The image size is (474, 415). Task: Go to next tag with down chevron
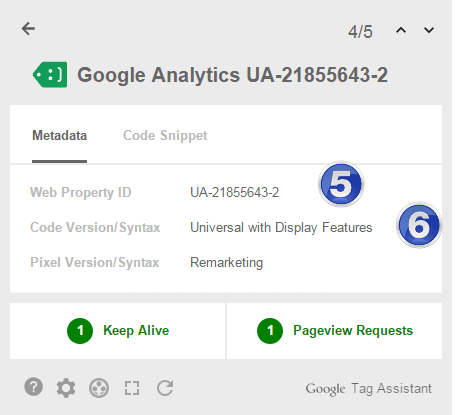coord(429,30)
